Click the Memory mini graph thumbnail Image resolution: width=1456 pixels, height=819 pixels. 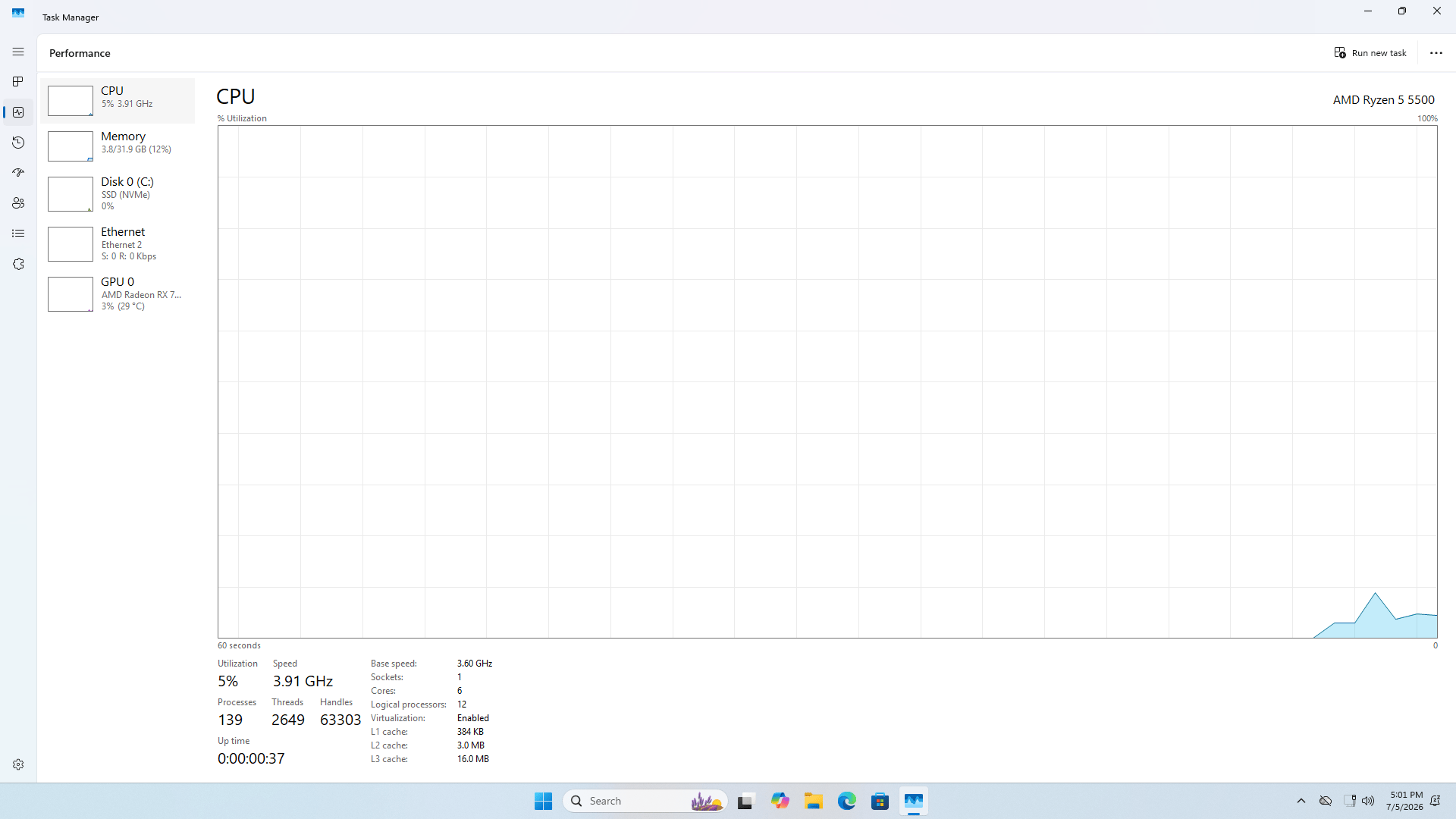[x=71, y=146]
